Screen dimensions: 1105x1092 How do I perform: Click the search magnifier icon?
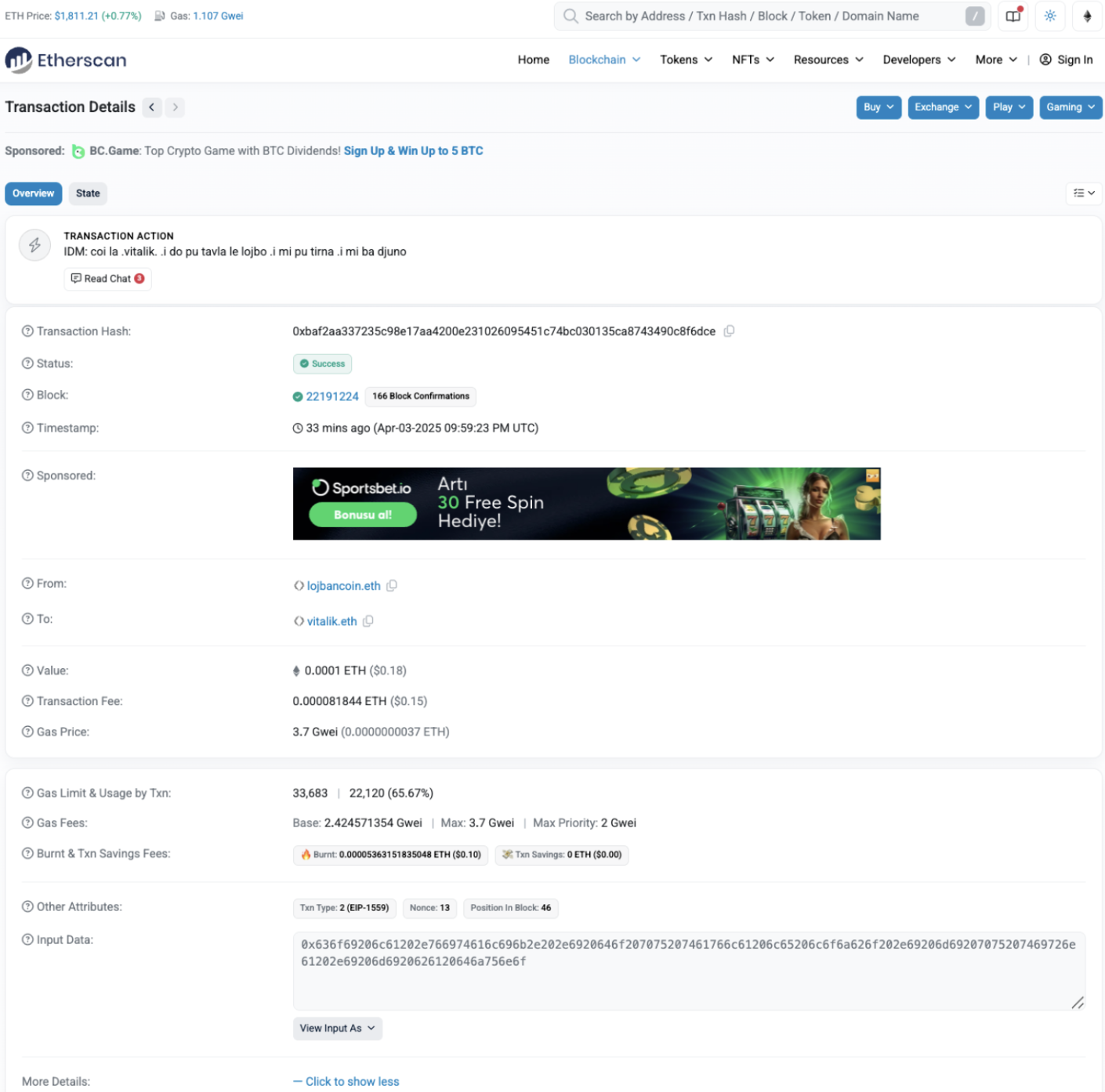pyautogui.click(x=571, y=16)
